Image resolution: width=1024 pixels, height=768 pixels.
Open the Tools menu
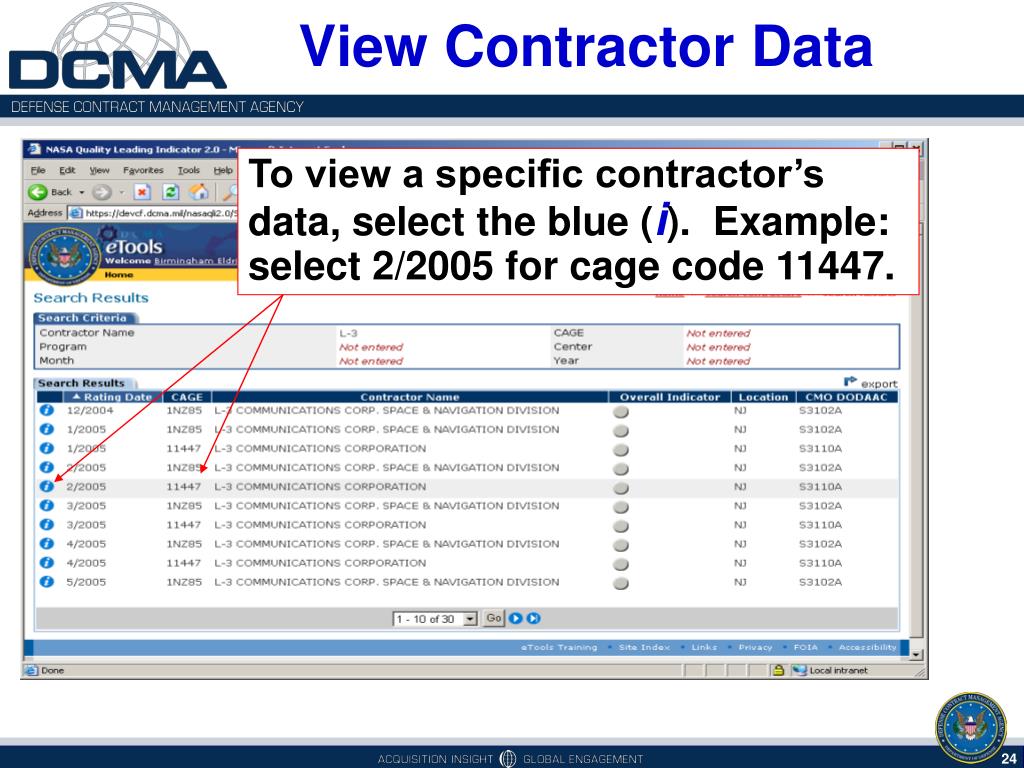pyautogui.click(x=189, y=170)
